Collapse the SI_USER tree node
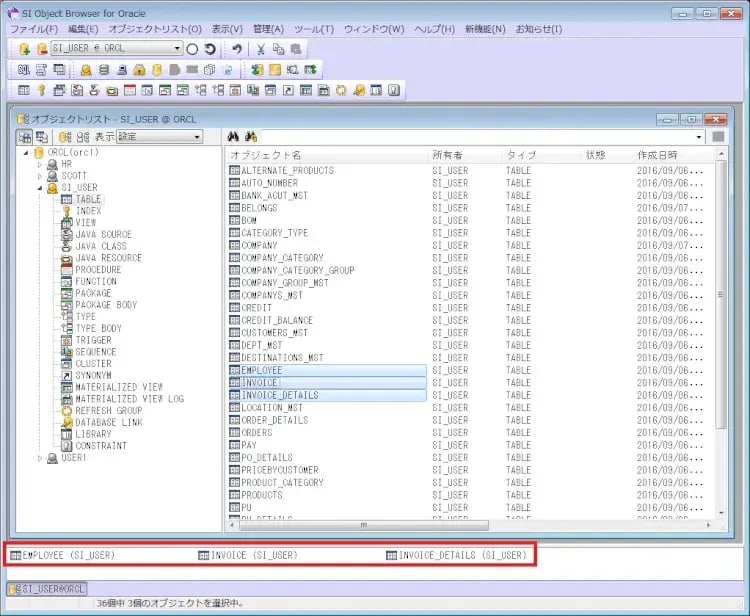Viewport: 750px width, 616px height. click(41, 188)
